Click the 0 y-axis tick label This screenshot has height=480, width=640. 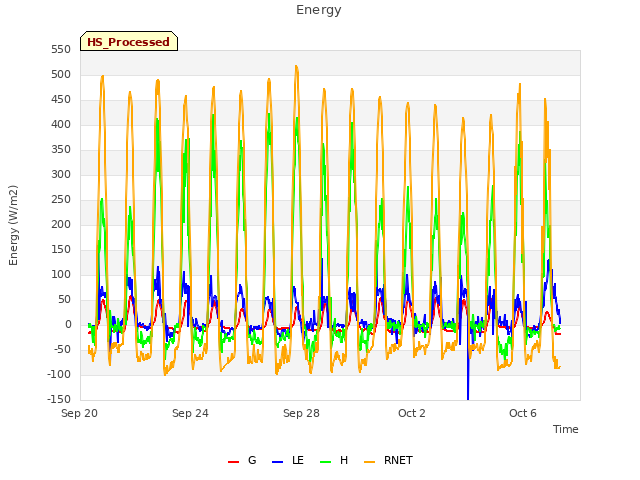(68, 324)
